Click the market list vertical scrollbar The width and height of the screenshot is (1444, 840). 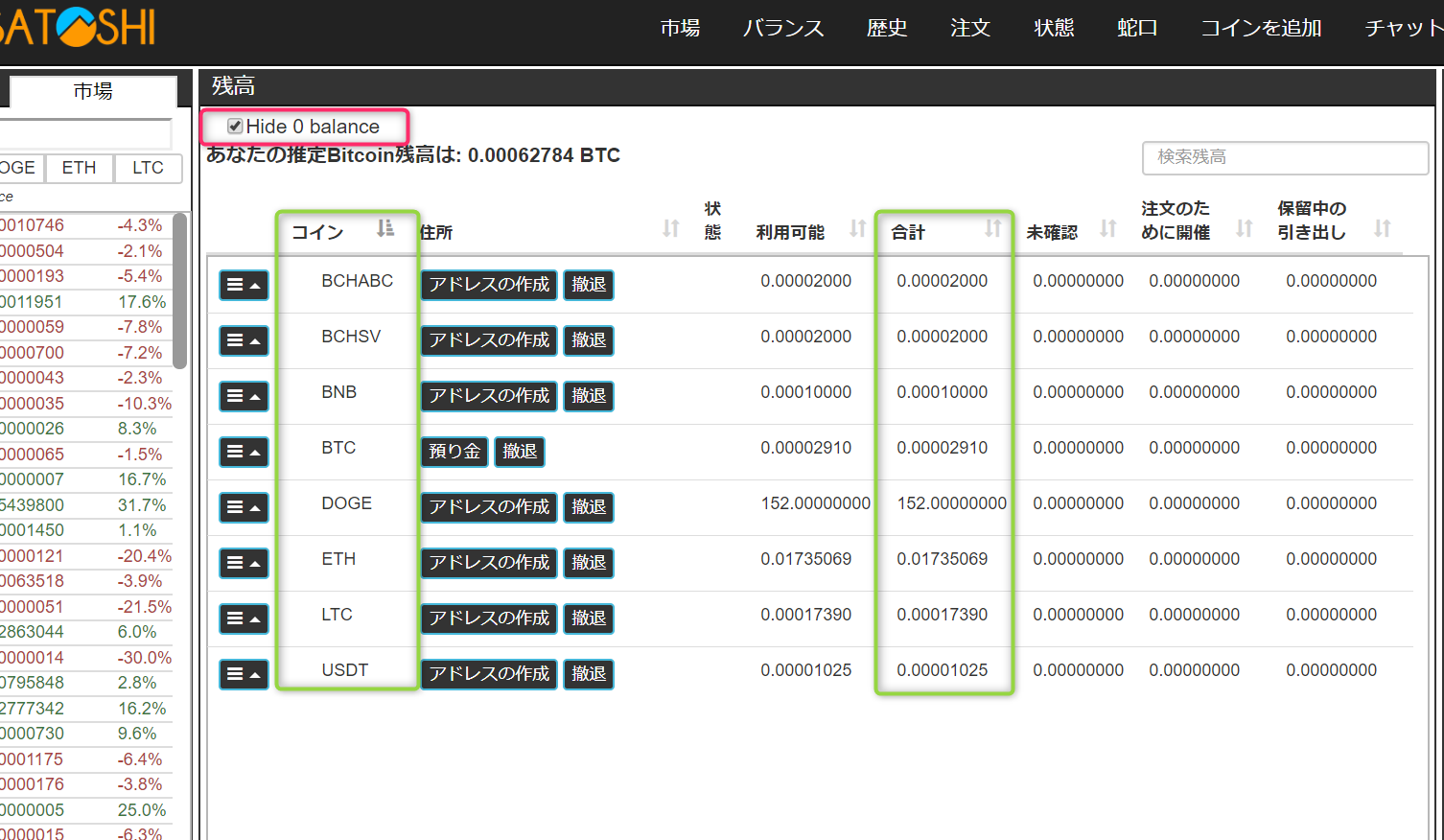click(x=179, y=291)
